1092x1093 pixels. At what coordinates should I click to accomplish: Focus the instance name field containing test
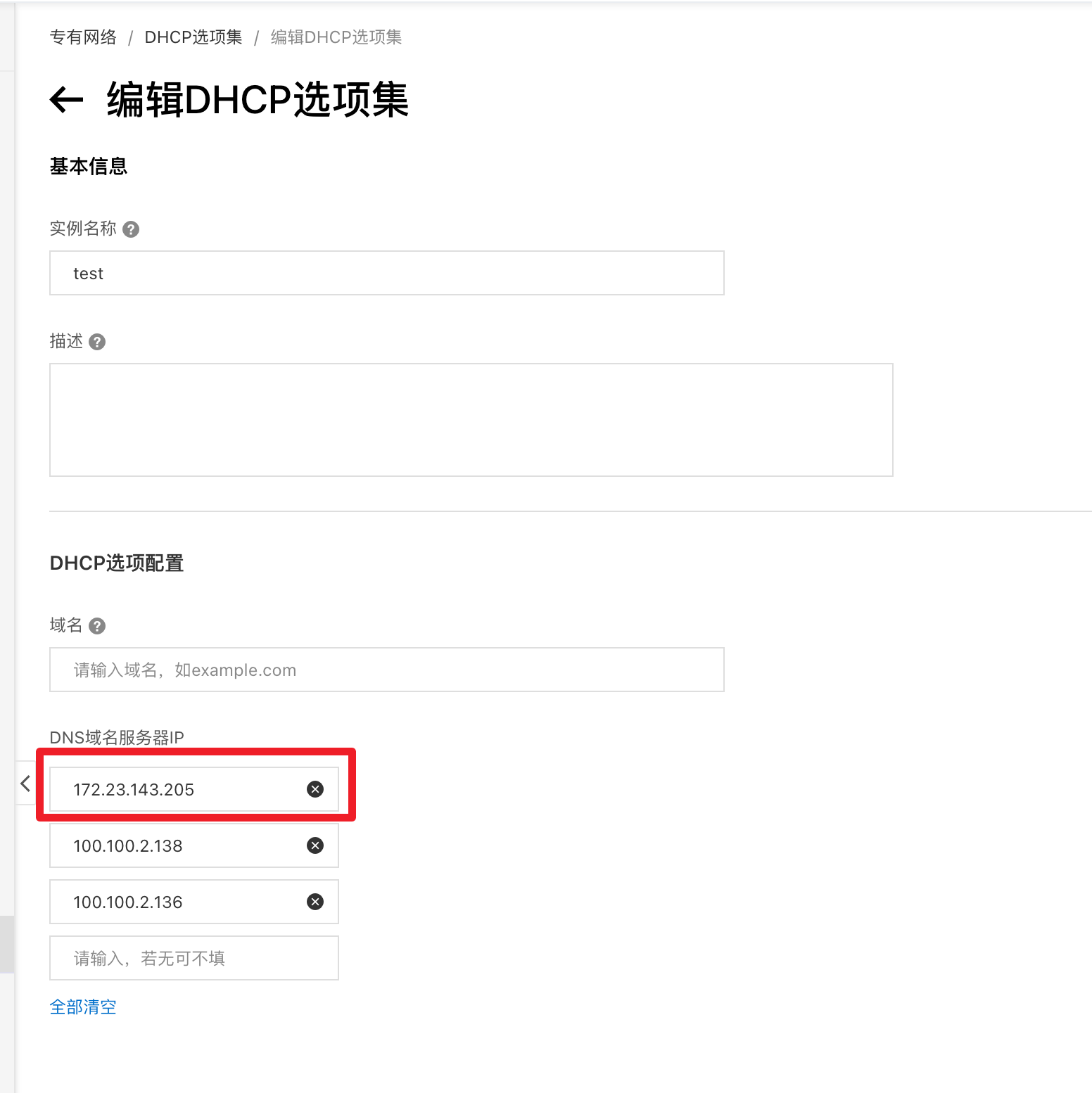click(386, 273)
